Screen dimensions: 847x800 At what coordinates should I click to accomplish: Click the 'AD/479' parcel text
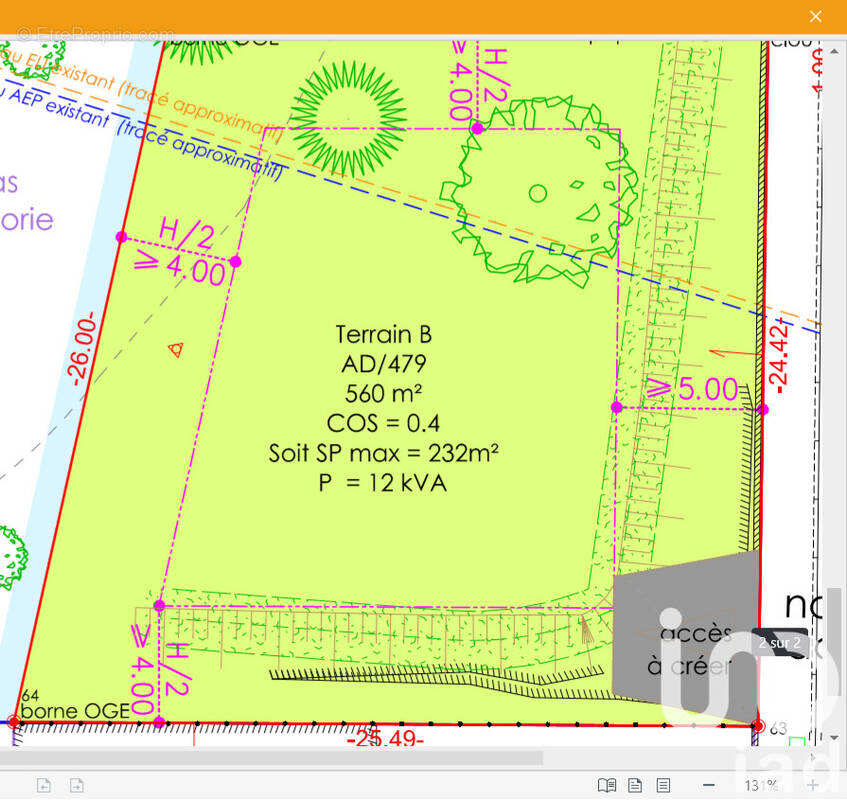point(384,364)
